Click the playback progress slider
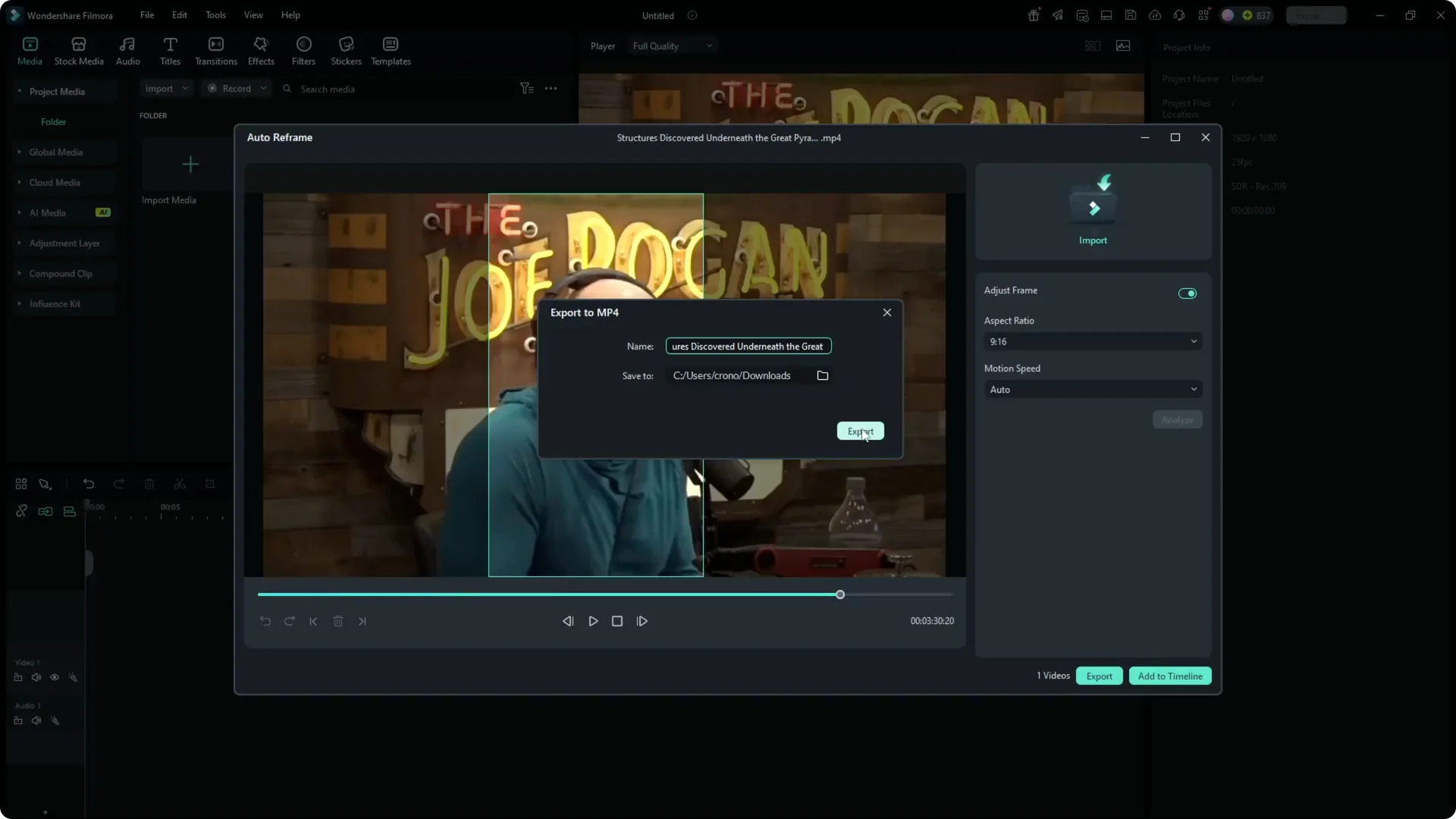Viewport: 1456px width, 819px height. [x=839, y=595]
